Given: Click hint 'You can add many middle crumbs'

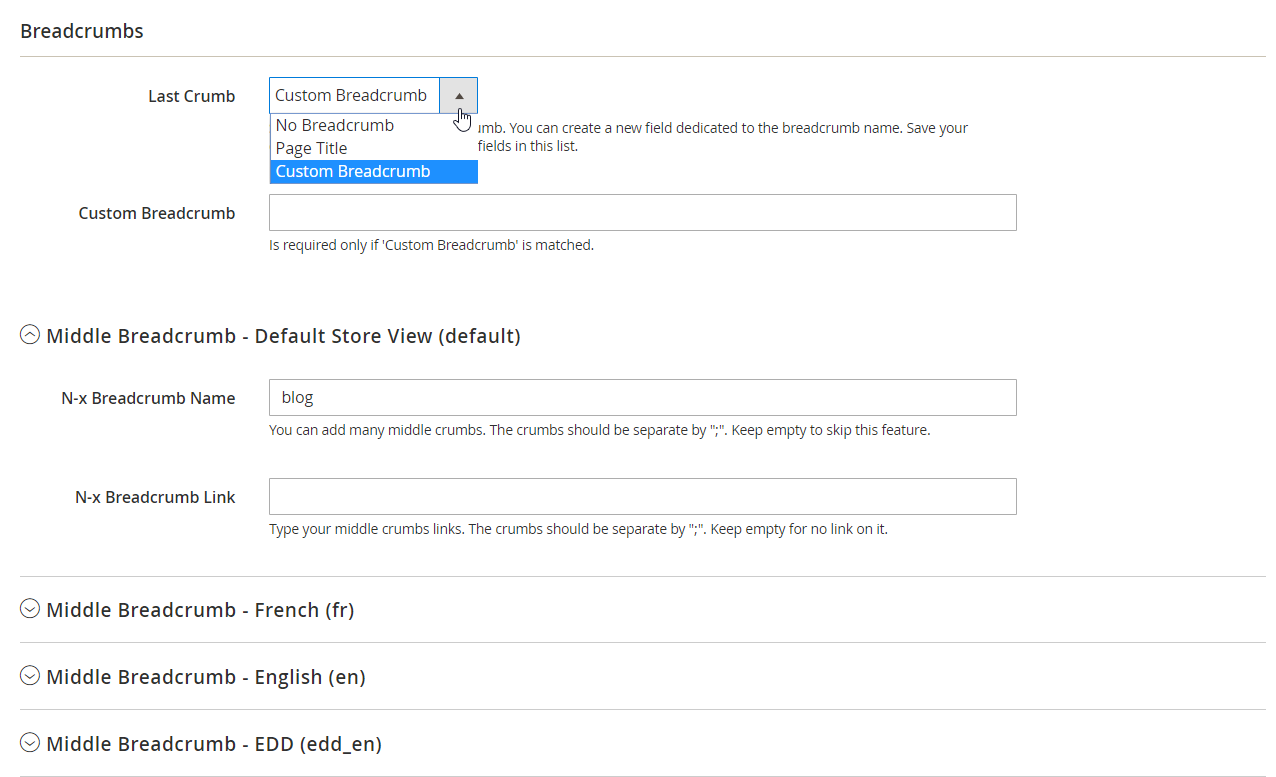Looking at the screenshot, I should point(600,431).
